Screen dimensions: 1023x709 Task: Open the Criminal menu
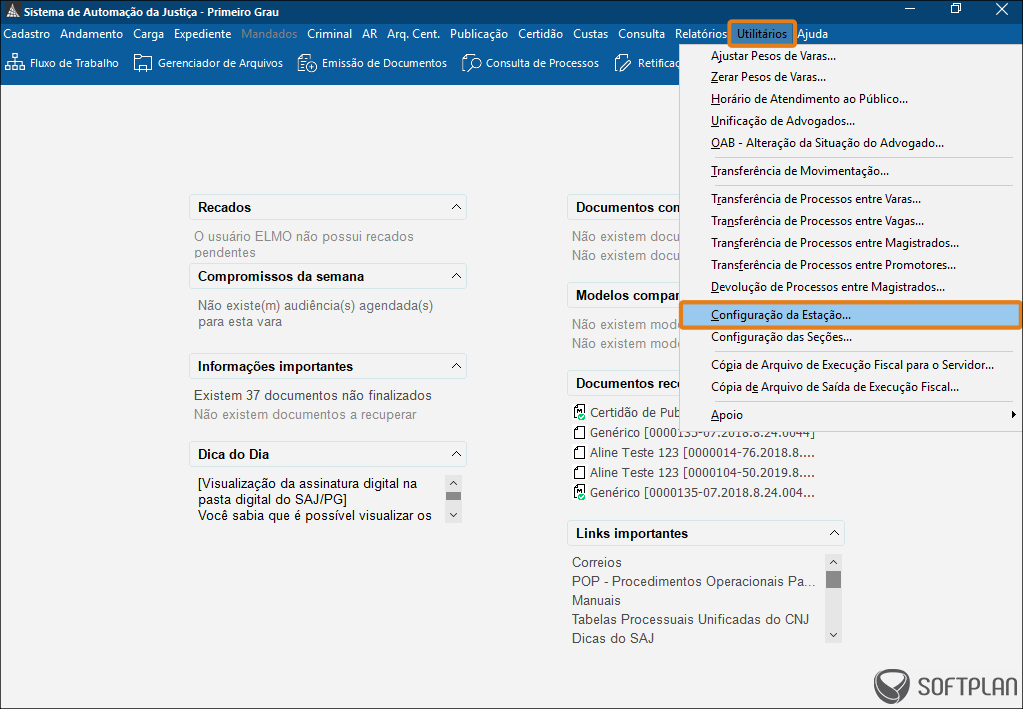(329, 34)
